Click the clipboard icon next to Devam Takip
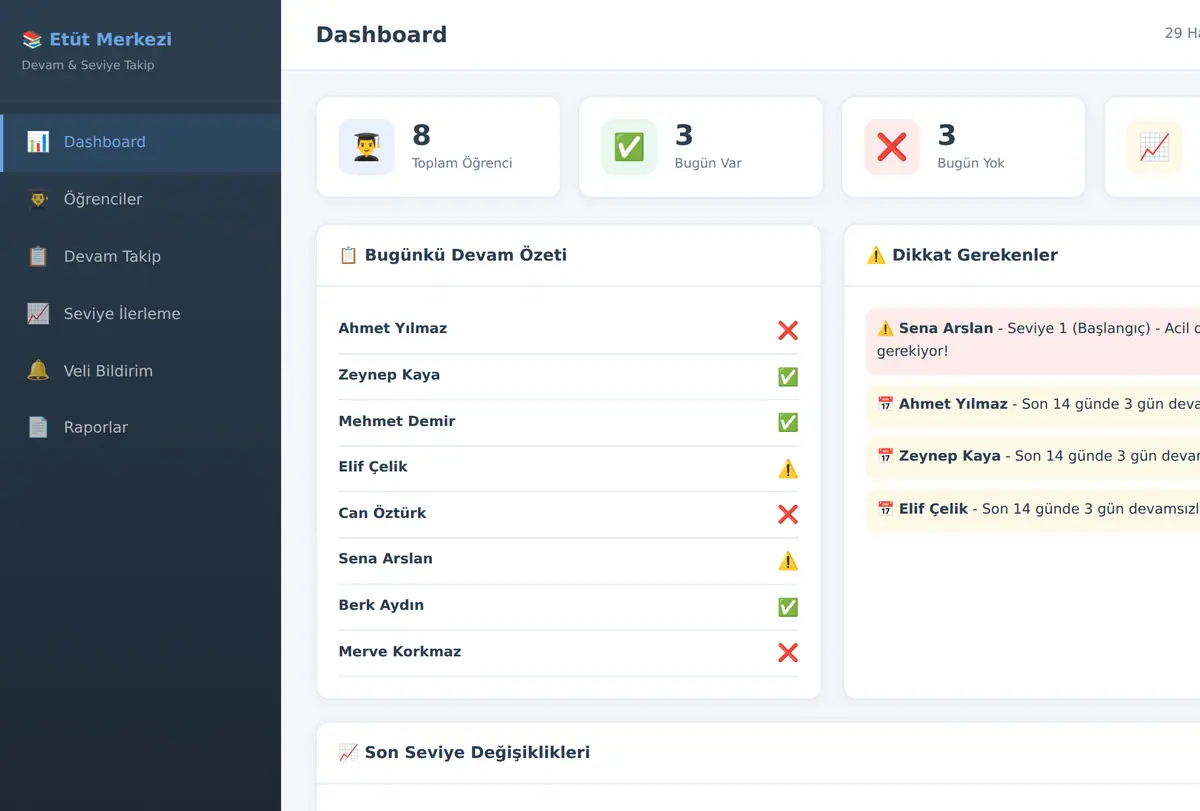This screenshot has width=1200, height=811. (38, 256)
